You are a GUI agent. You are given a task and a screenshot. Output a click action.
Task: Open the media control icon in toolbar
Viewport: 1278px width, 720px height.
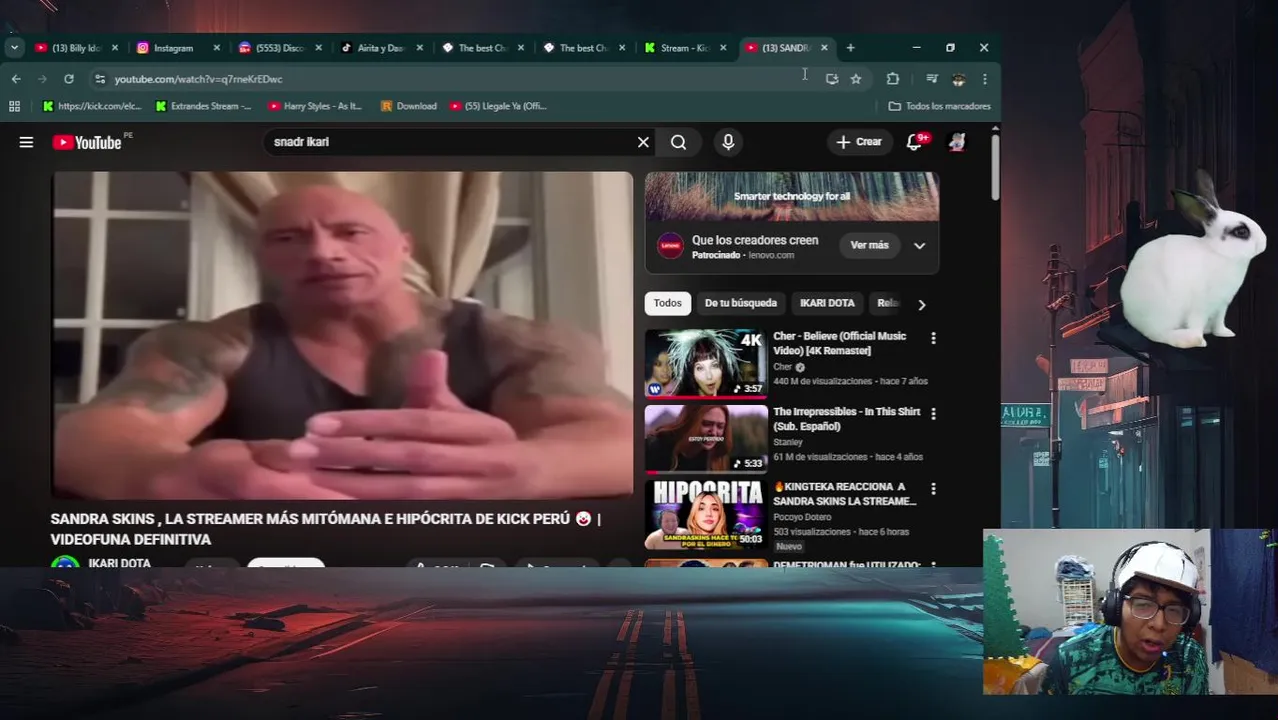click(931, 78)
